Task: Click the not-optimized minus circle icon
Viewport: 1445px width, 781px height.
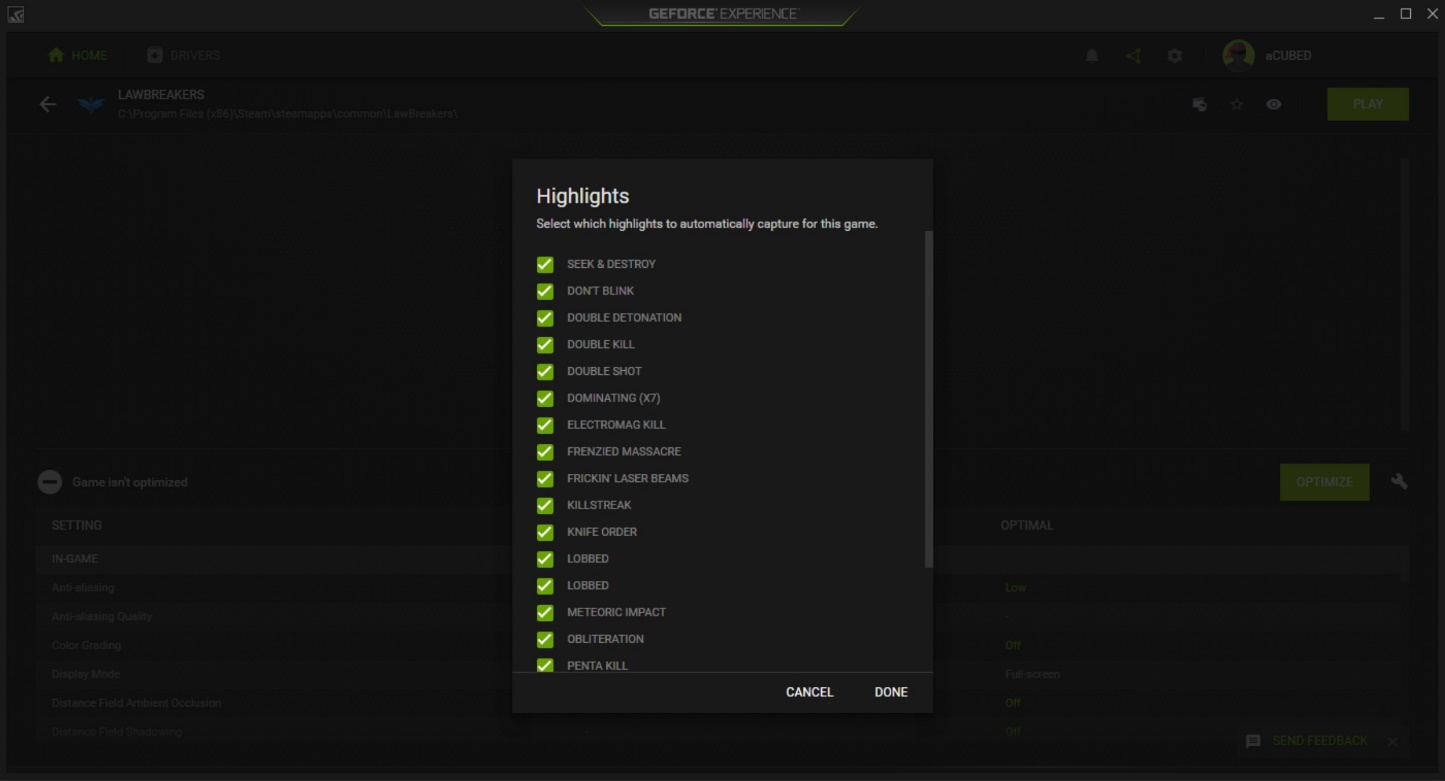Action: (x=50, y=482)
